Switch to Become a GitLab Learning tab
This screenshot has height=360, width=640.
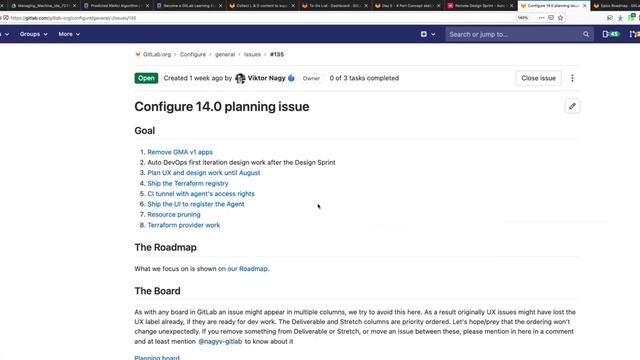coord(188,6)
